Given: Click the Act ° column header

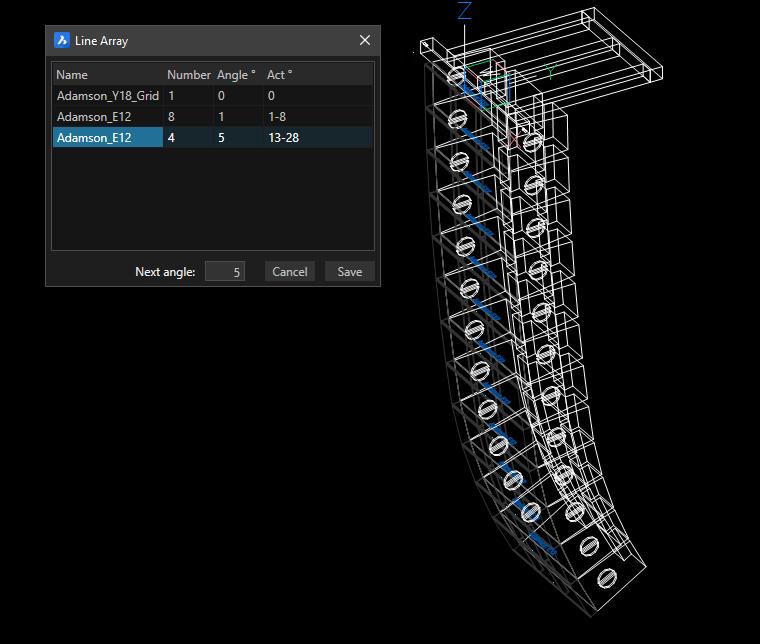Looking at the screenshot, I should 280,75.
